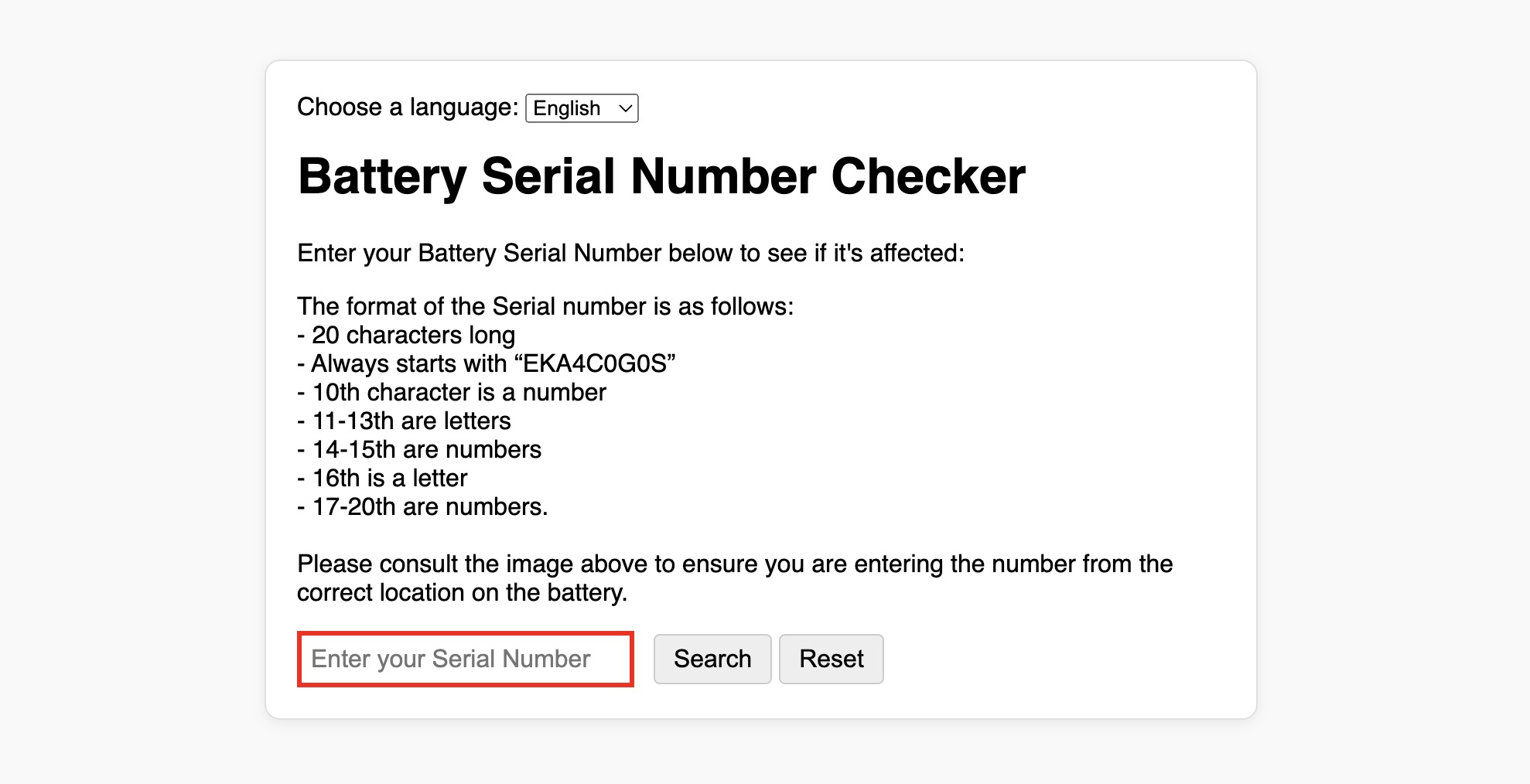
Task: Click the "11-13th are letters" line
Action: tap(404, 421)
